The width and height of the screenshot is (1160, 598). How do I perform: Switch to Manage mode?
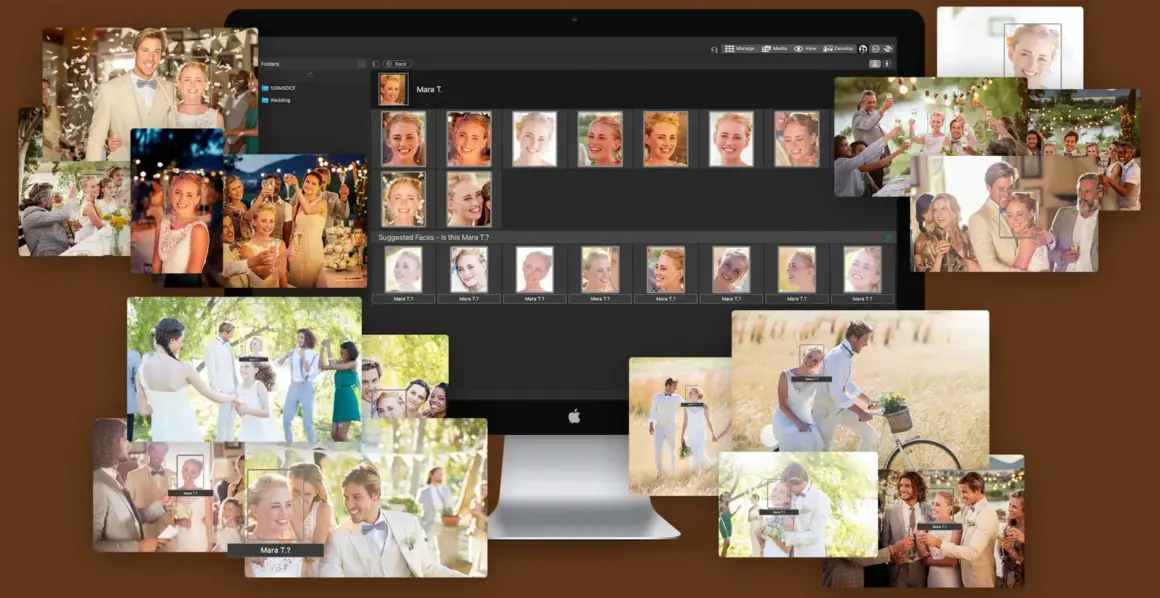[739, 48]
